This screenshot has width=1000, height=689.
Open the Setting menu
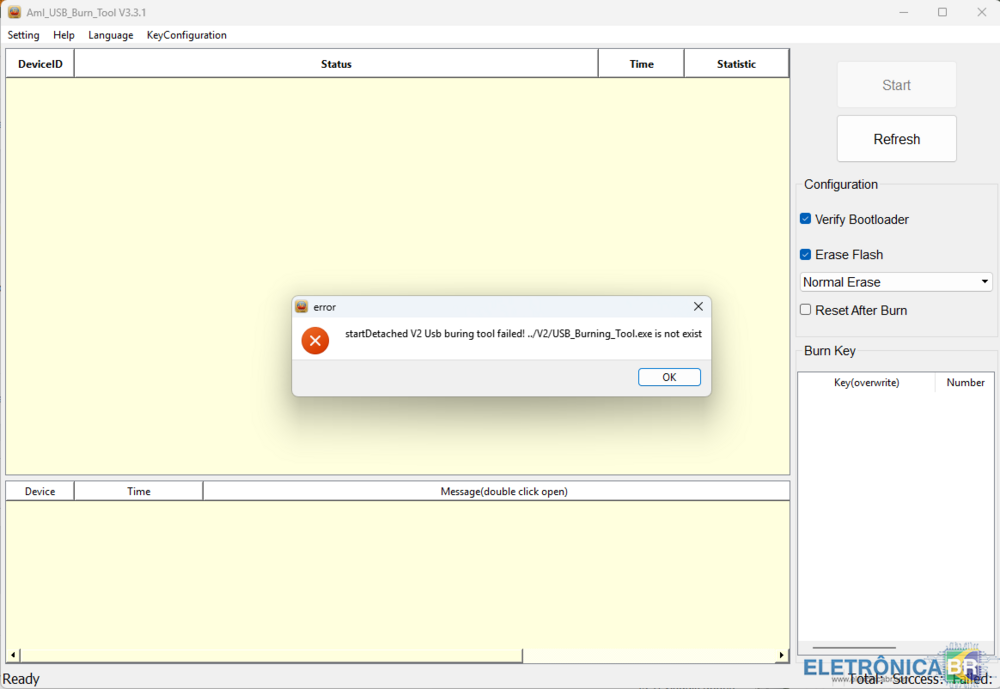23,35
